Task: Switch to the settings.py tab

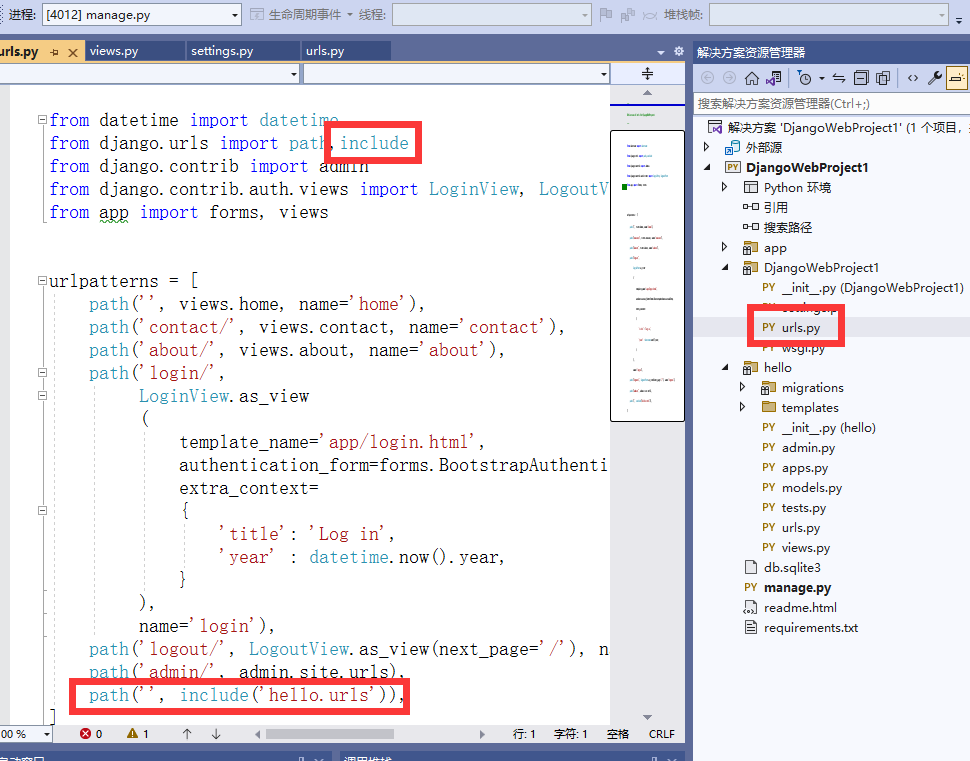Action: point(242,50)
